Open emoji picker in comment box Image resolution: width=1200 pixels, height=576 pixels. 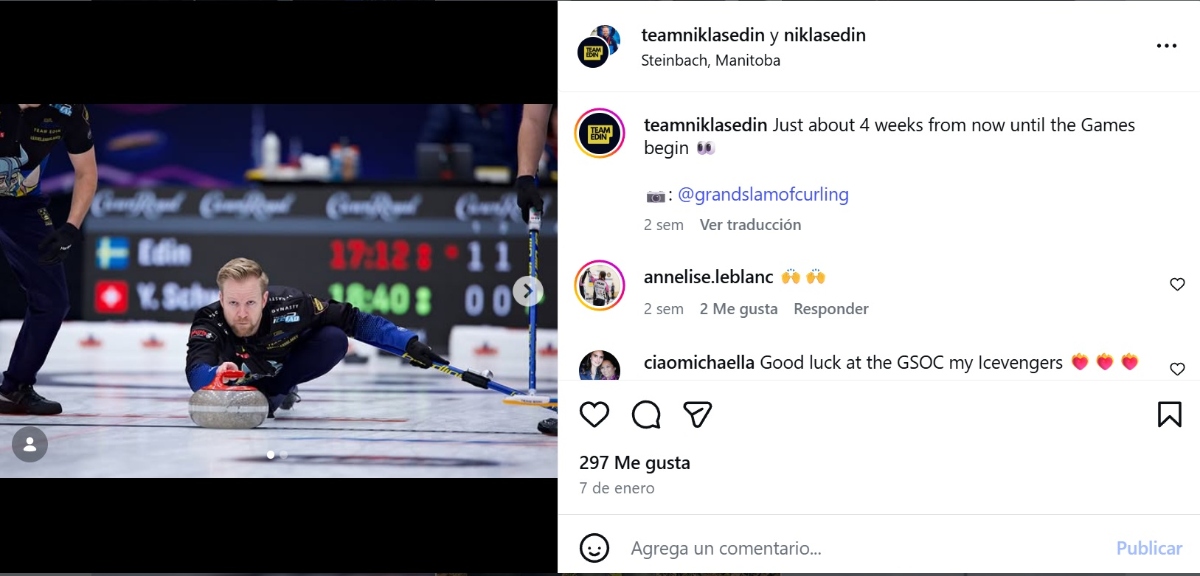point(594,548)
